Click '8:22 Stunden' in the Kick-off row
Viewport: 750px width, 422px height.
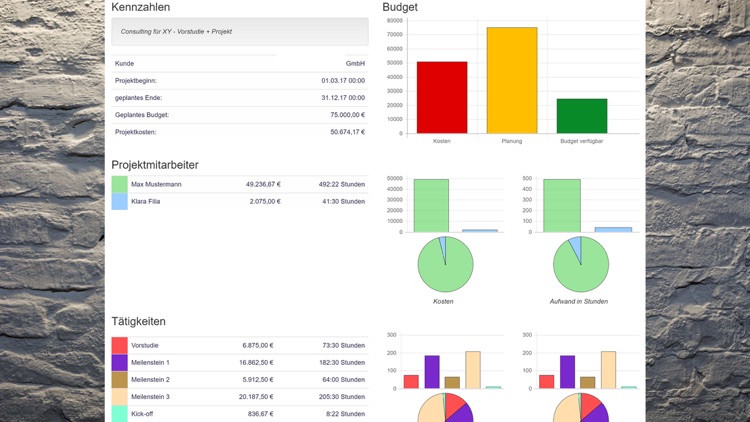click(345, 414)
